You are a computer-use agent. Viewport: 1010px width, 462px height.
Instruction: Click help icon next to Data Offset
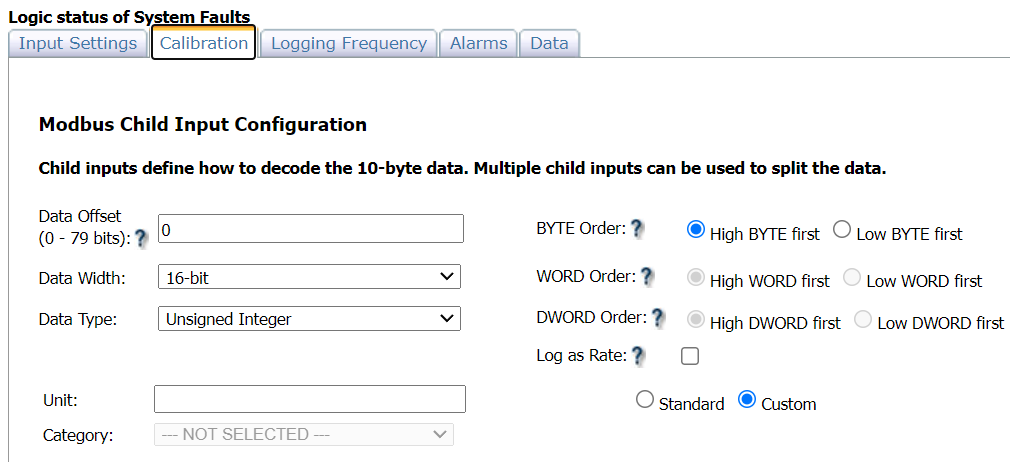141,238
